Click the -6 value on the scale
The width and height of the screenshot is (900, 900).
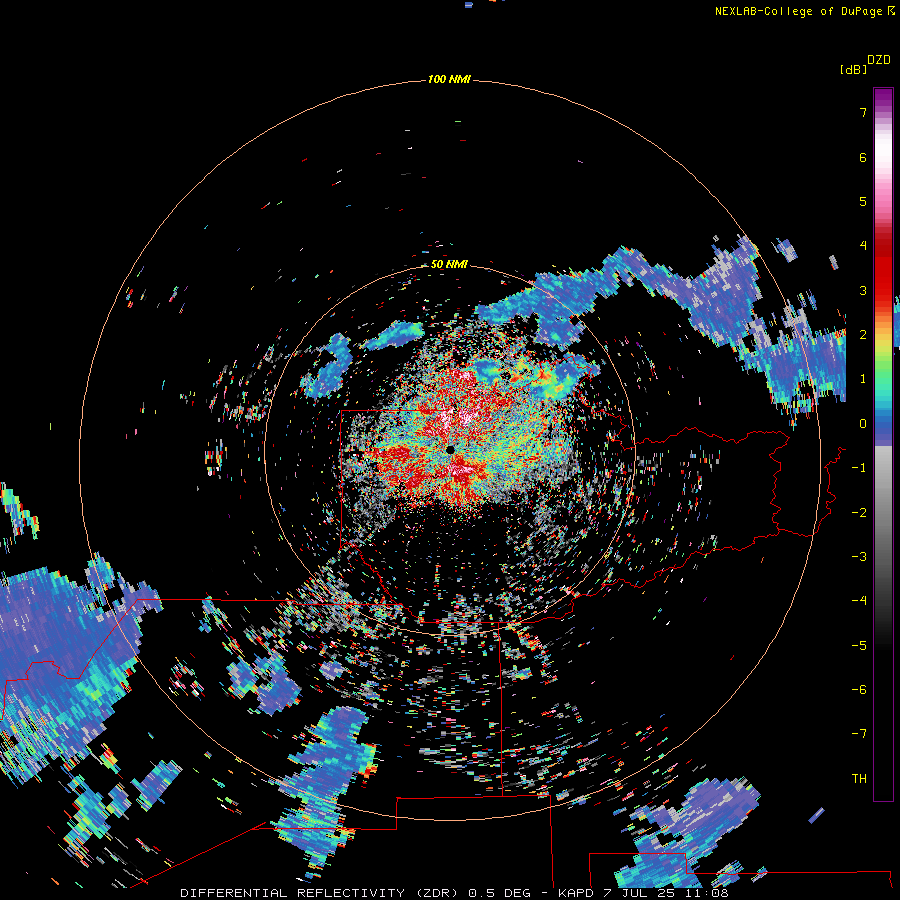pyautogui.click(x=859, y=690)
